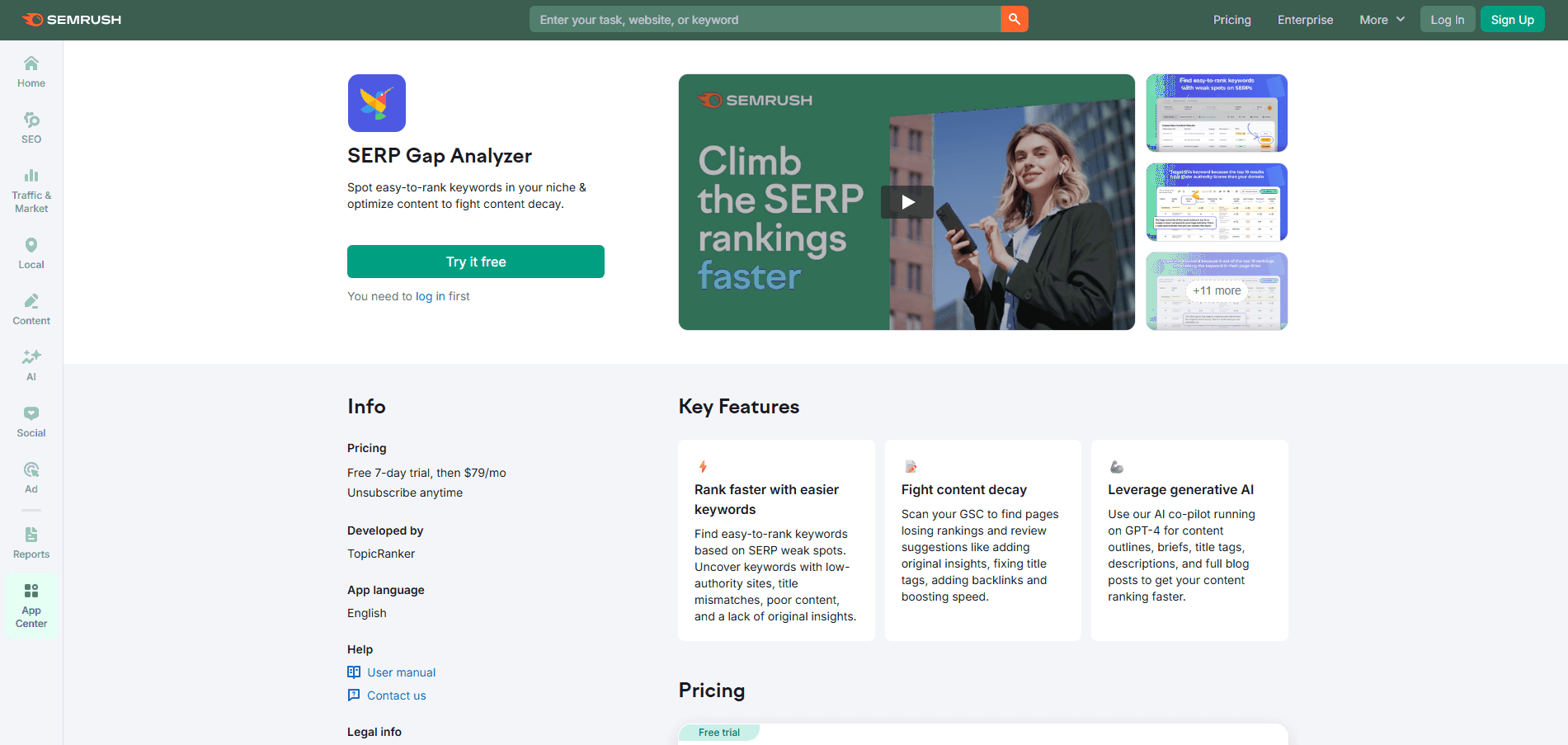1568x745 pixels.
Task: Open Traffic & Market sidebar section
Action: pyautogui.click(x=31, y=191)
